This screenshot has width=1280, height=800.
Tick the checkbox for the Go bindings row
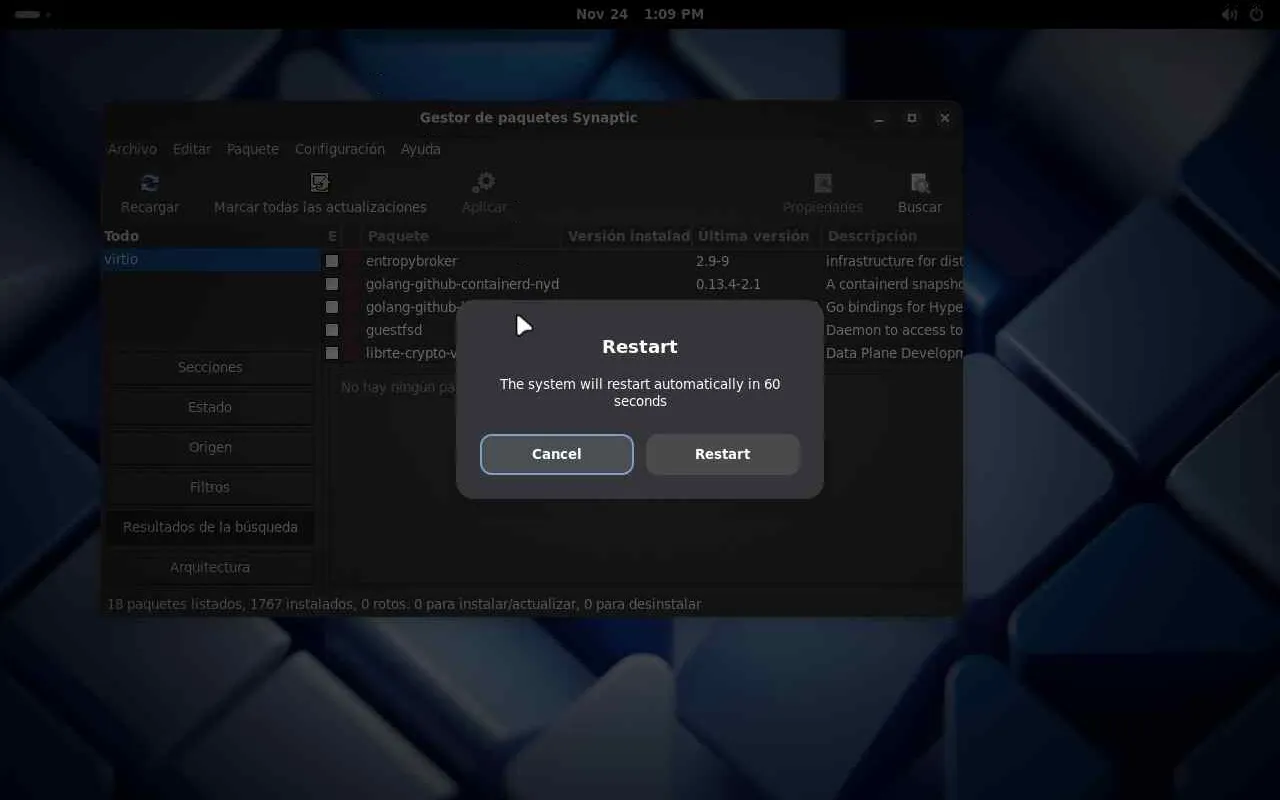(332, 307)
